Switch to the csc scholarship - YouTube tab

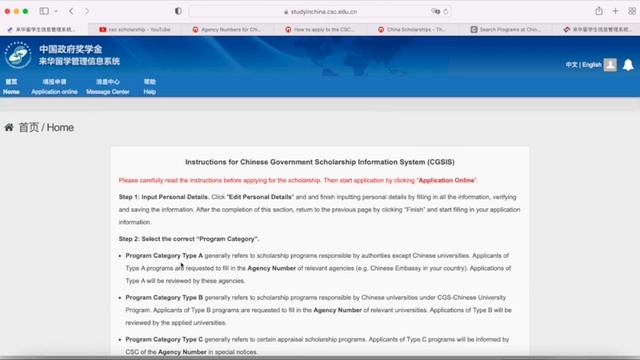coord(134,29)
